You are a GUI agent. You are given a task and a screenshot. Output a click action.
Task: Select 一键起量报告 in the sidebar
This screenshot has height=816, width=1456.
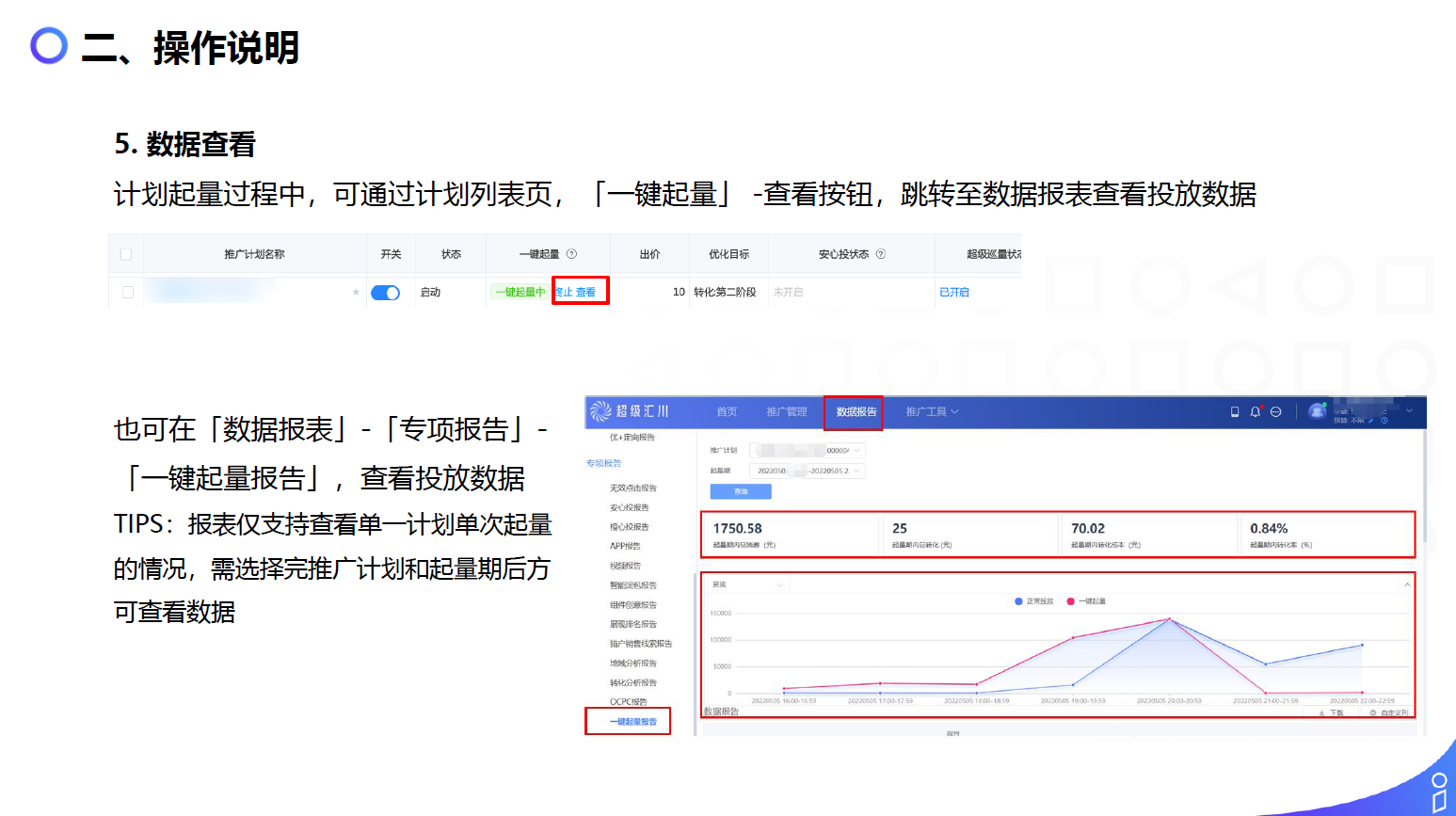632,722
